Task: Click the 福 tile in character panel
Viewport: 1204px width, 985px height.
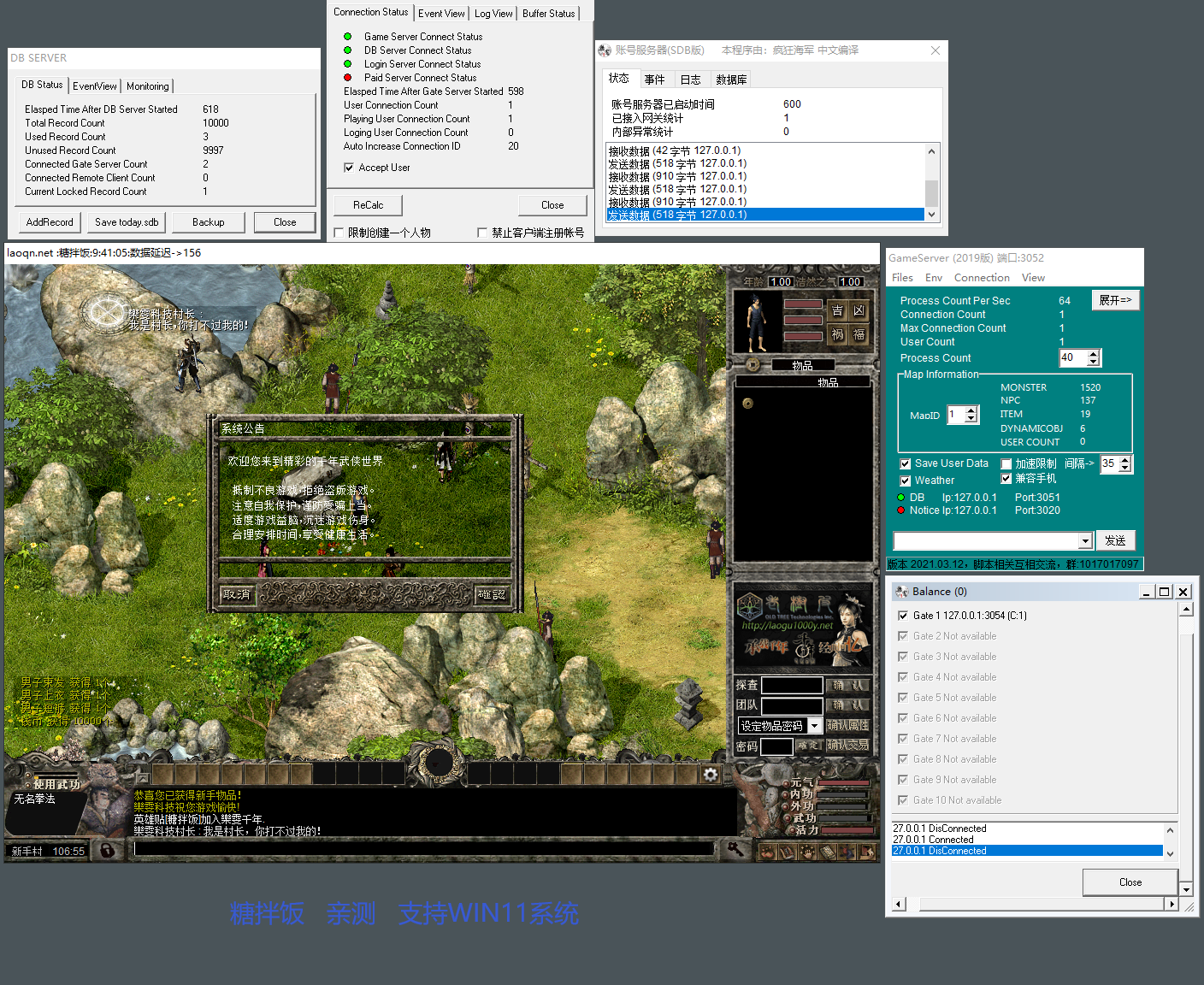Action: (x=859, y=334)
